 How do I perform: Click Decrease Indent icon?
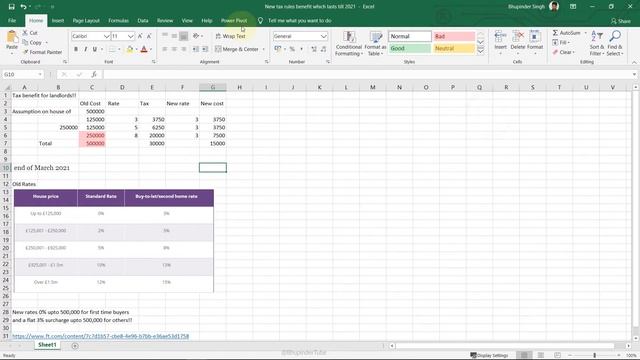196,49
